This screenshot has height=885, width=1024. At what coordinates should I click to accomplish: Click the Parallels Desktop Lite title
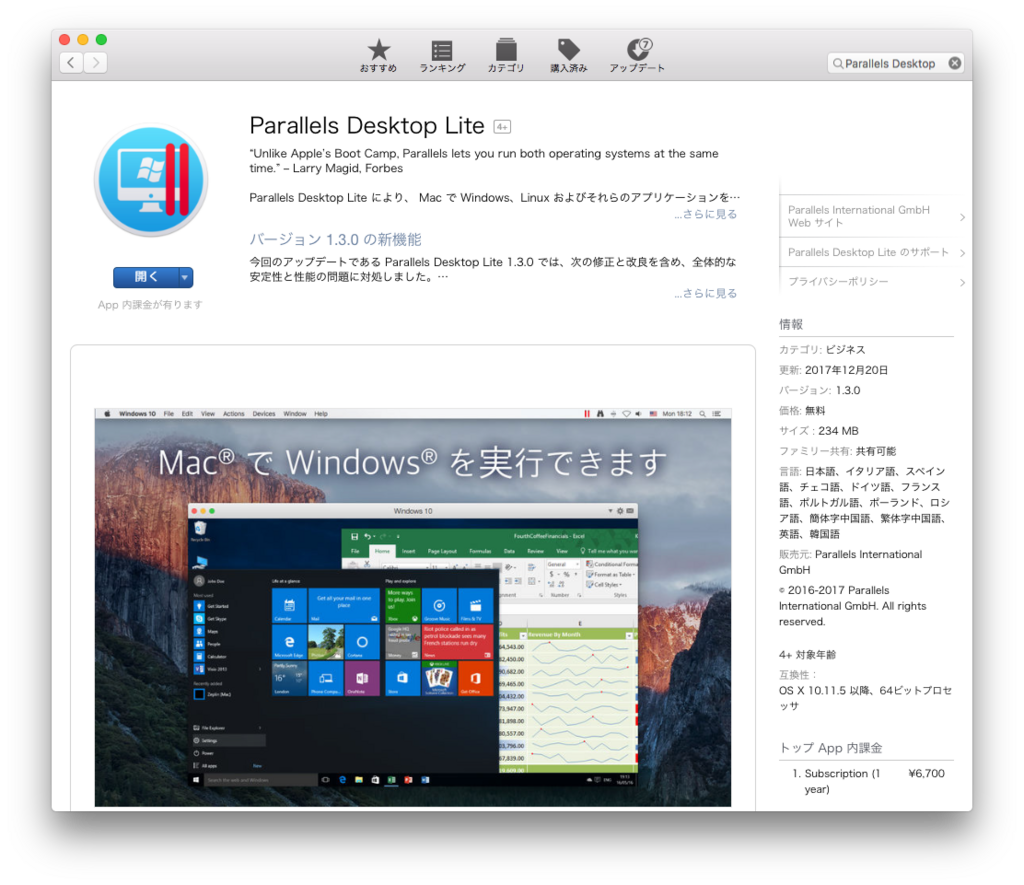point(366,125)
